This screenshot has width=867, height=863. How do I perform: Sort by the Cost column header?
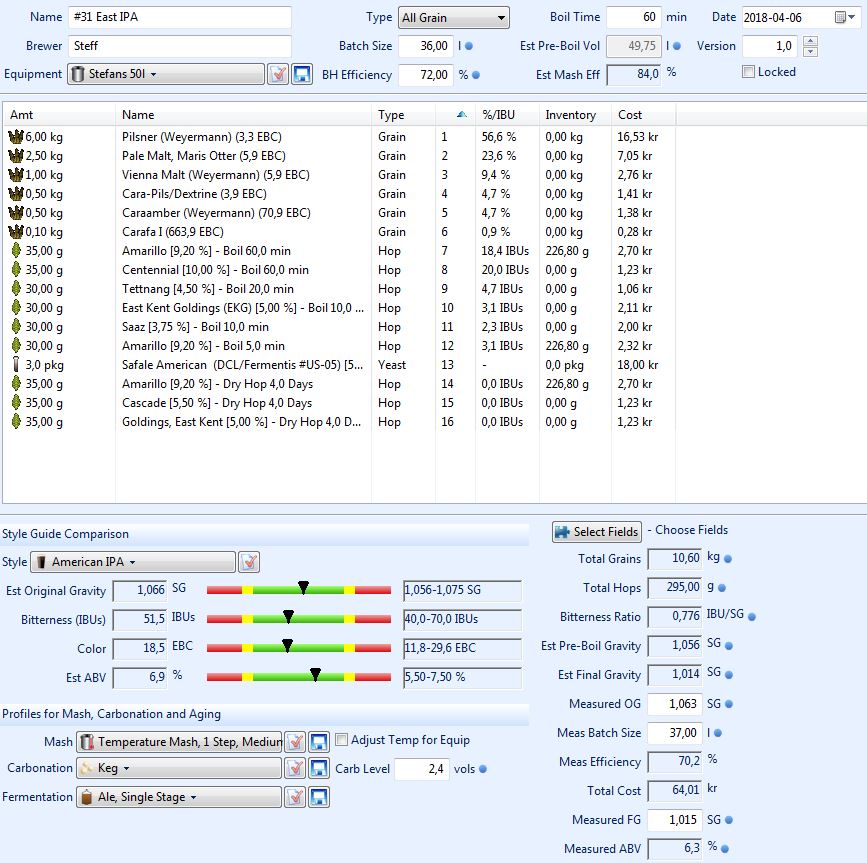tap(643, 114)
